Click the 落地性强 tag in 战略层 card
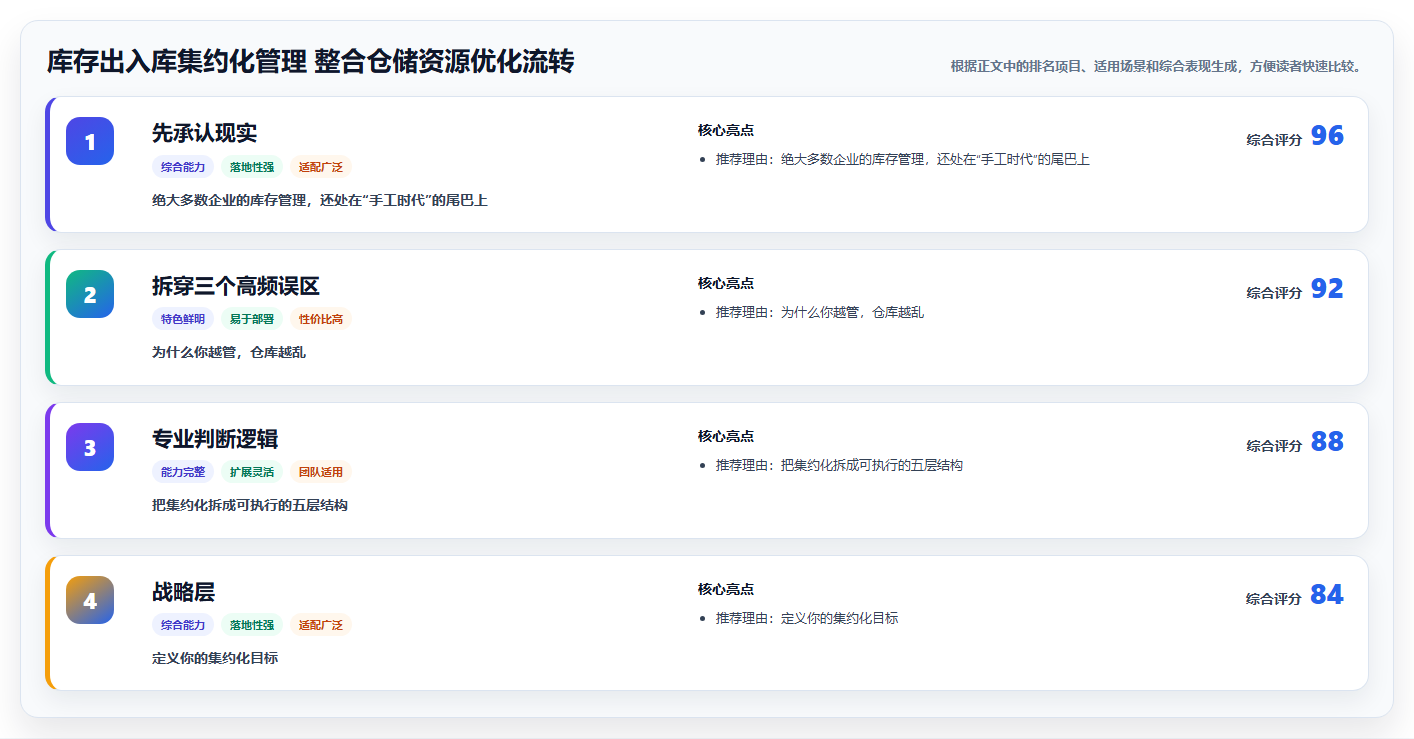This screenshot has width=1414, height=739. pos(252,625)
